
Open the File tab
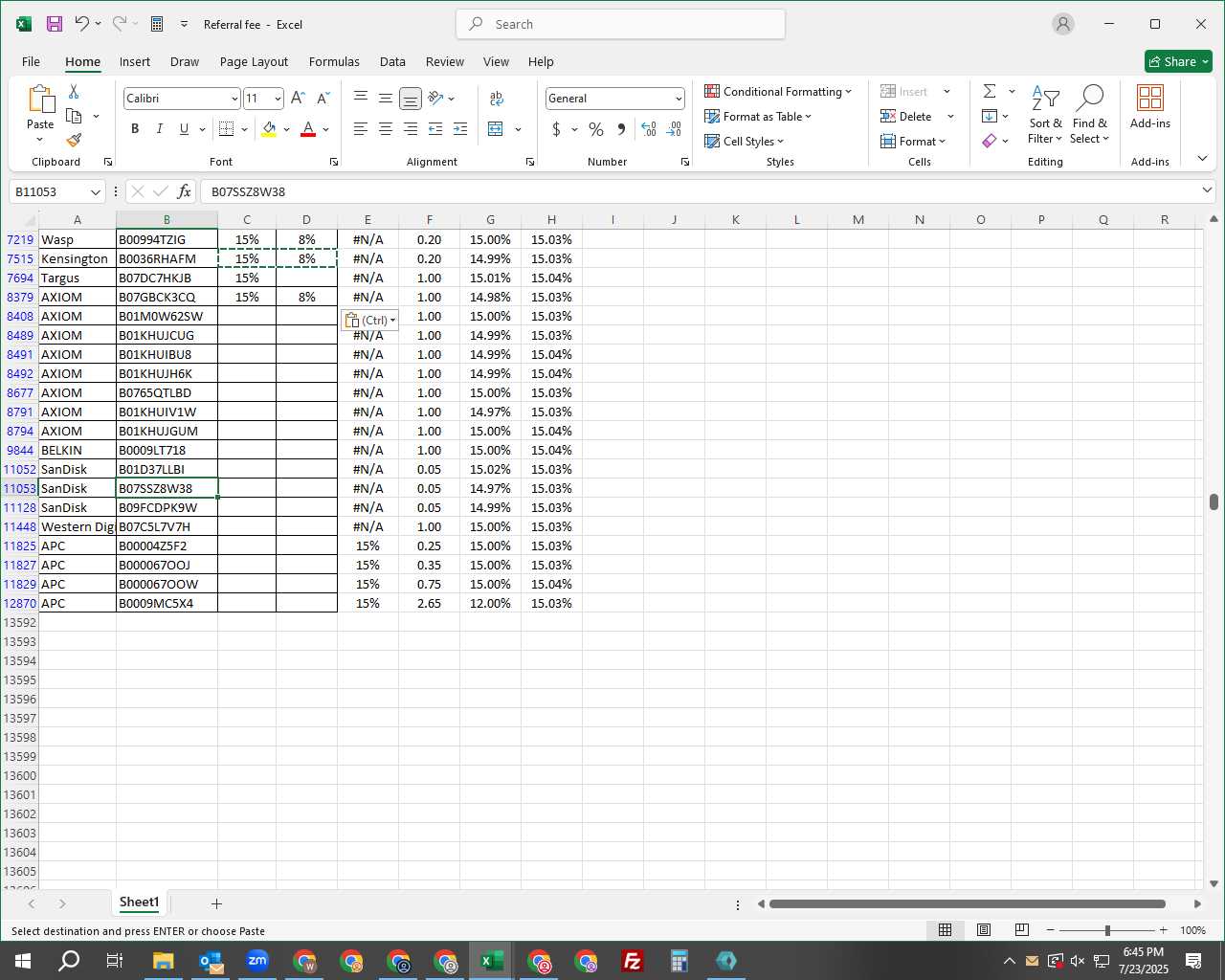31,61
